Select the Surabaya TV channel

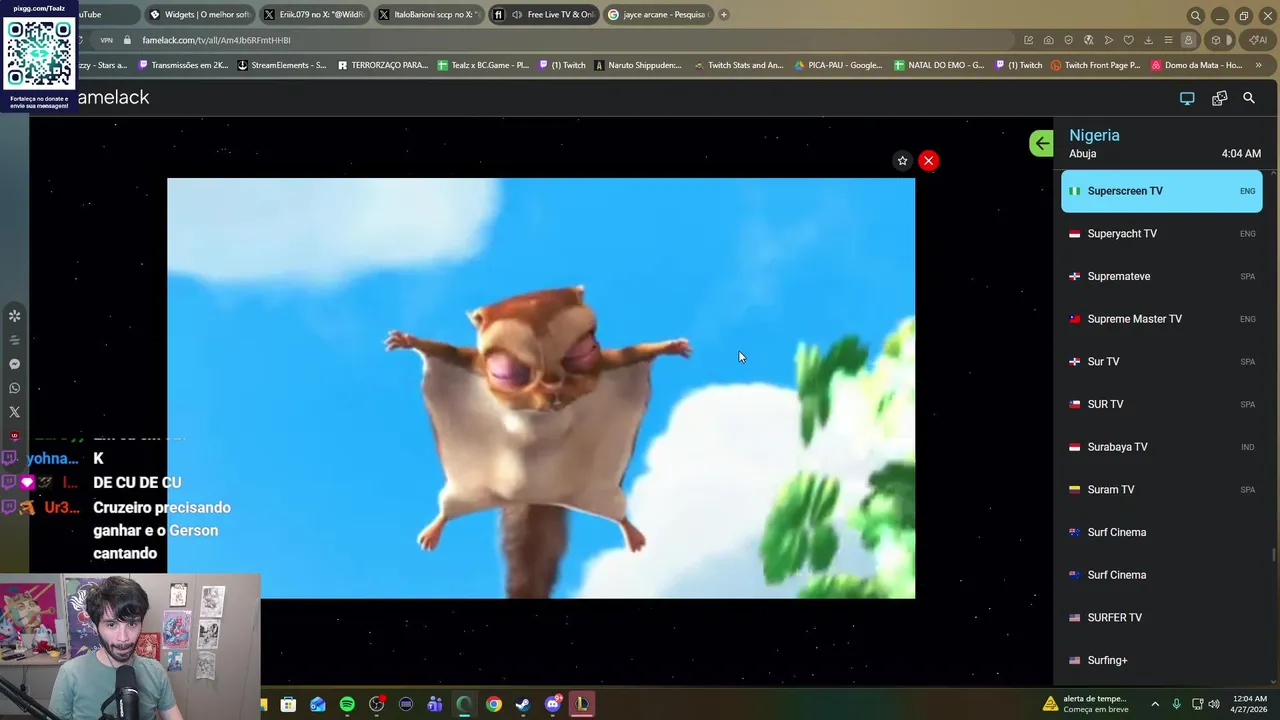coord(1162,447)
